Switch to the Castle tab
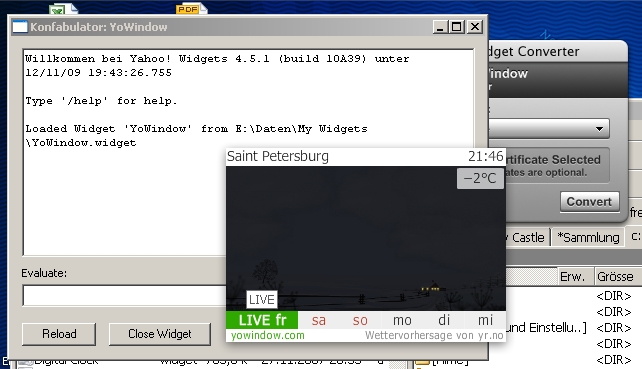Viewport: 642px width, 369px height. click(x=527, y=238)
